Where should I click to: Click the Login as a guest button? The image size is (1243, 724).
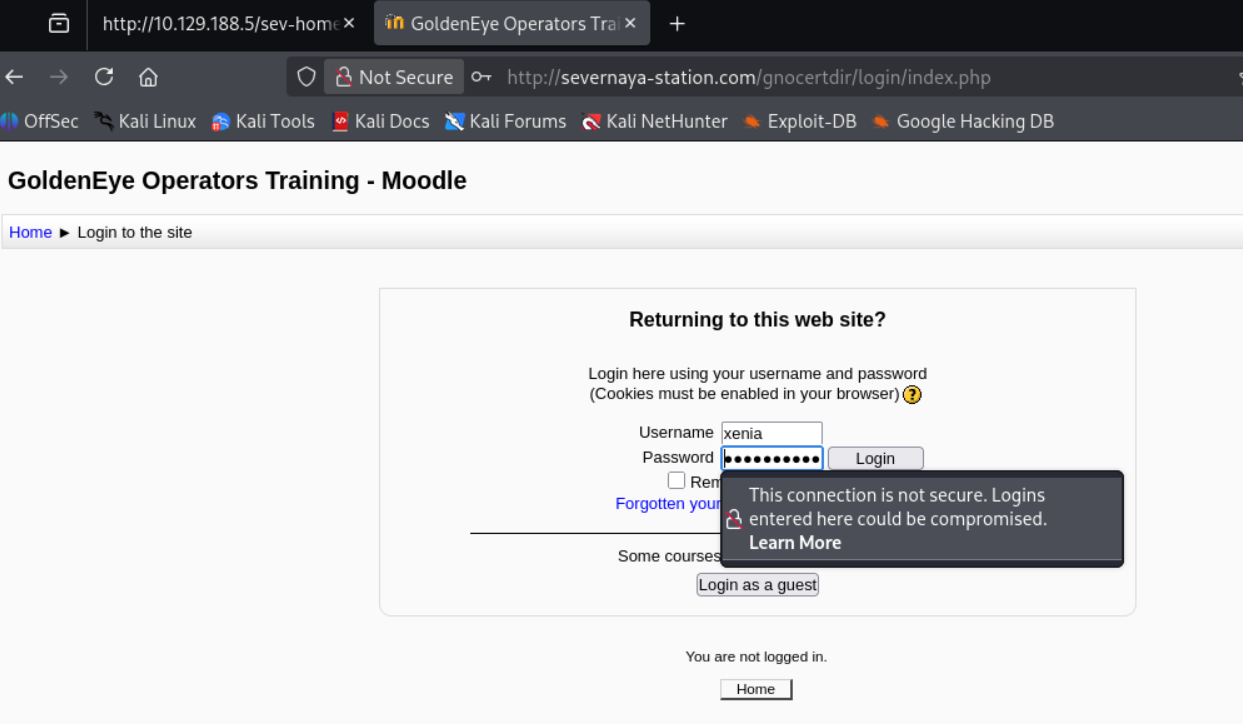coord(757,585)
